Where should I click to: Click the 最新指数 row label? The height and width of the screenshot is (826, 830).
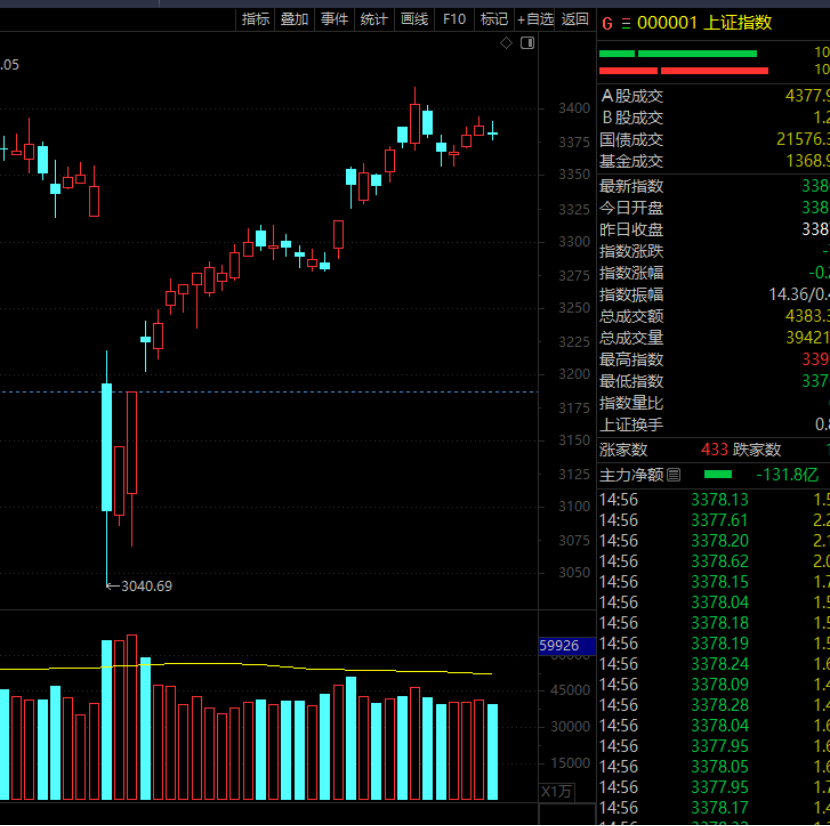(x=631, y=186)
